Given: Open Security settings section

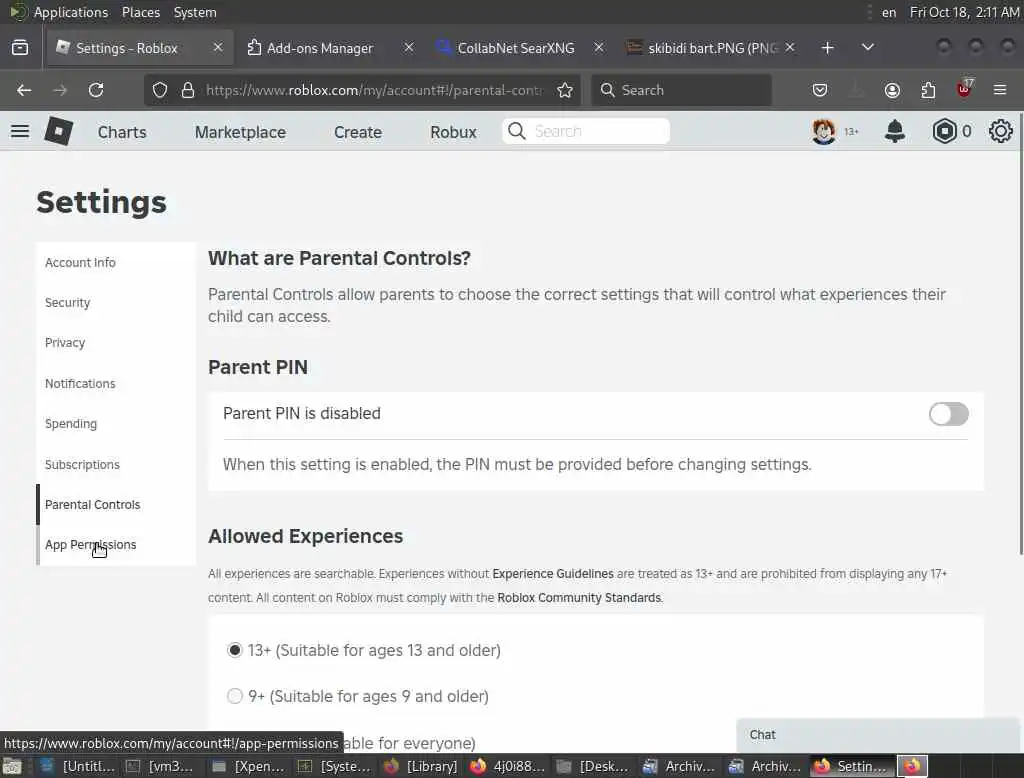Looking at the screenshot, I should click(x=116, y=302).
